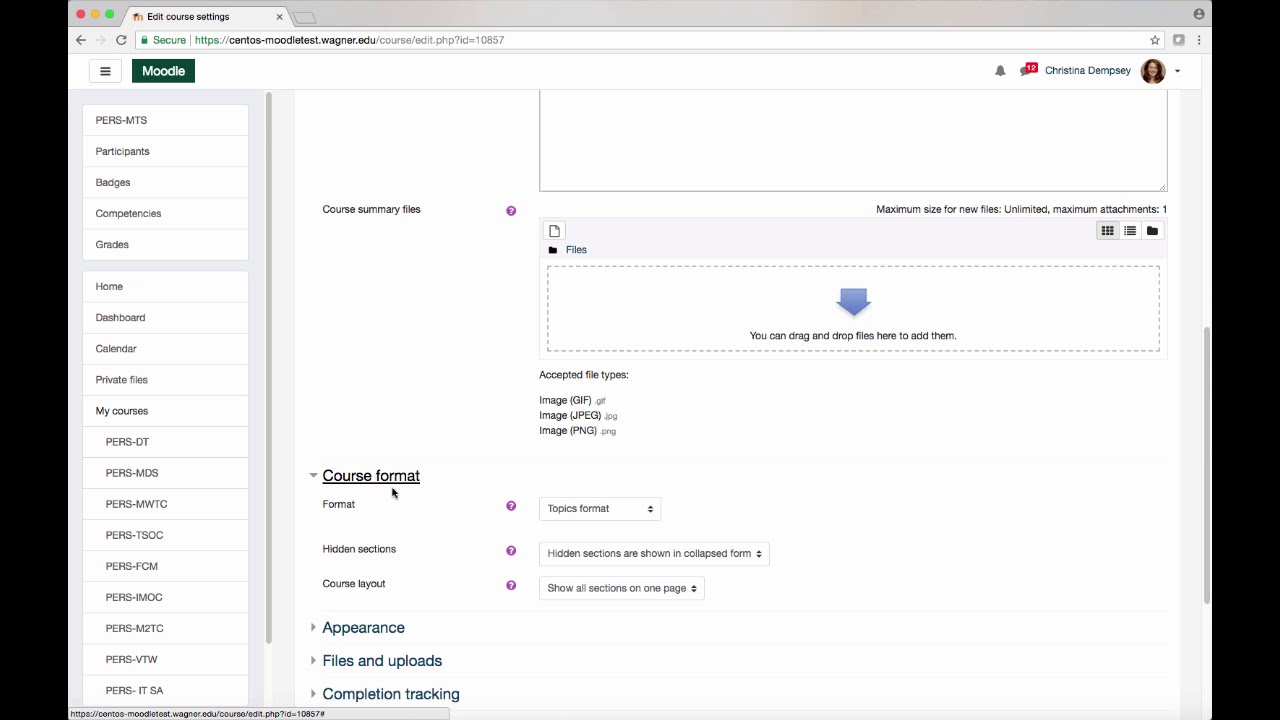Click the browser address bar URL

coord(349,40)
